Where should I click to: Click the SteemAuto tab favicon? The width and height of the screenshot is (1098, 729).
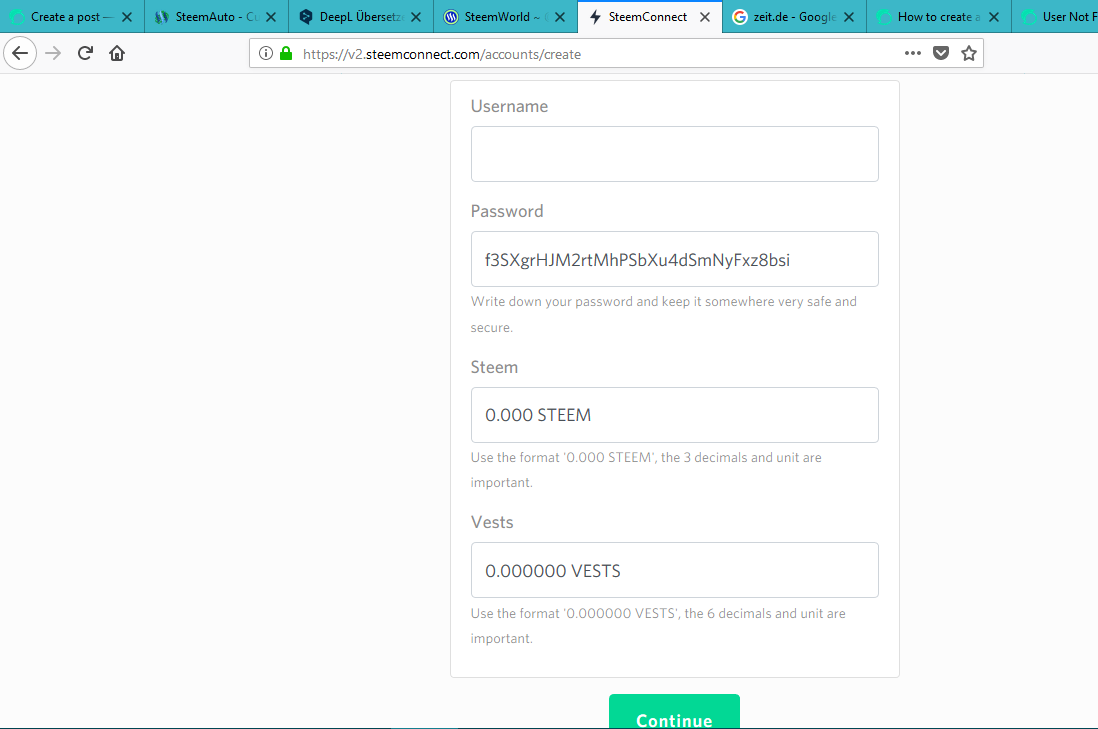[162, 17]
